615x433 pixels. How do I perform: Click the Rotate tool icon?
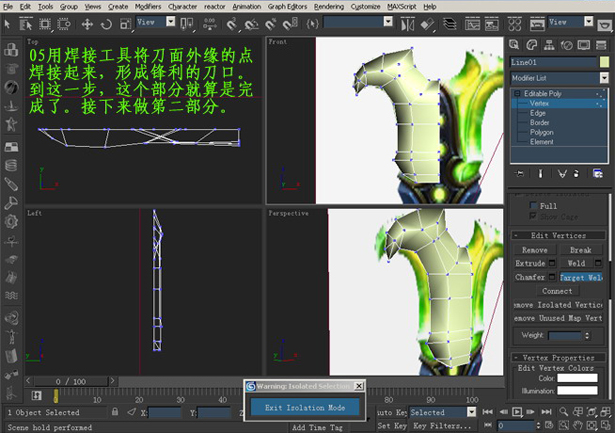coord(107,24)
